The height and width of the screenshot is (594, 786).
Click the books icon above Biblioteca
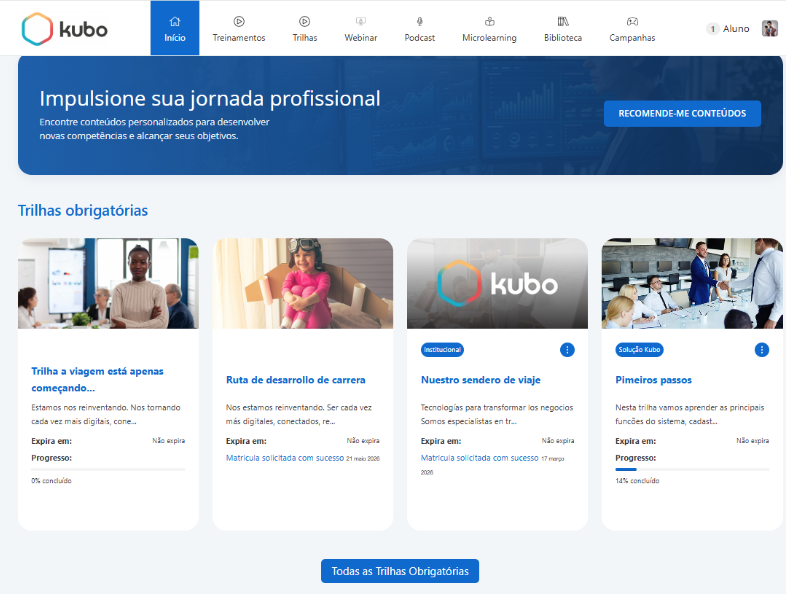pos(563,22)
